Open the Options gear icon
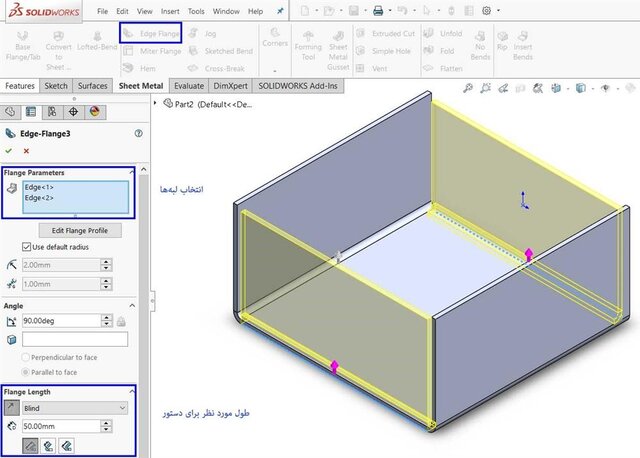Viewport: 640px width, 458px height. coord(486,11)
